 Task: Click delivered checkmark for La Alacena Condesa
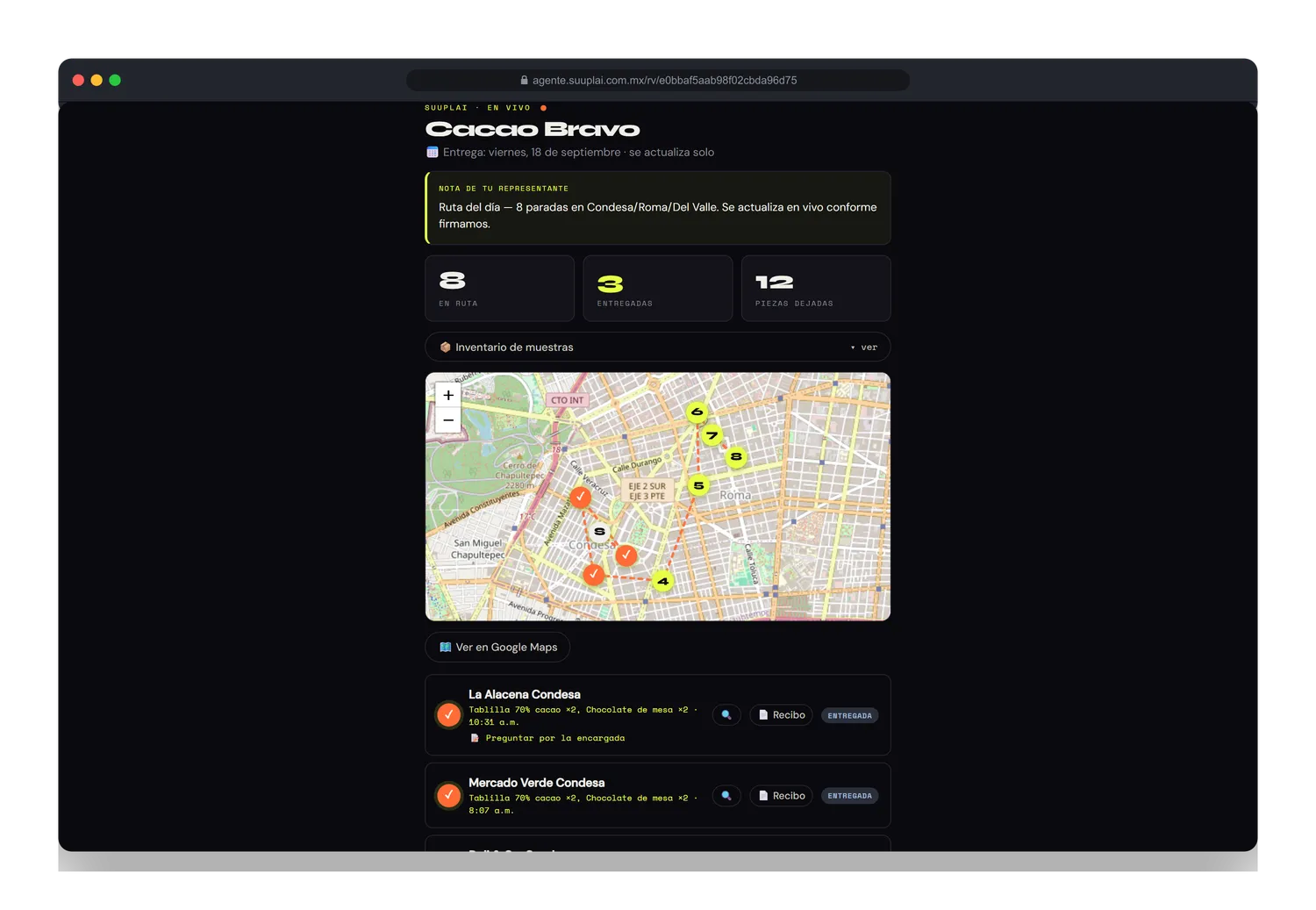[449, 715]
